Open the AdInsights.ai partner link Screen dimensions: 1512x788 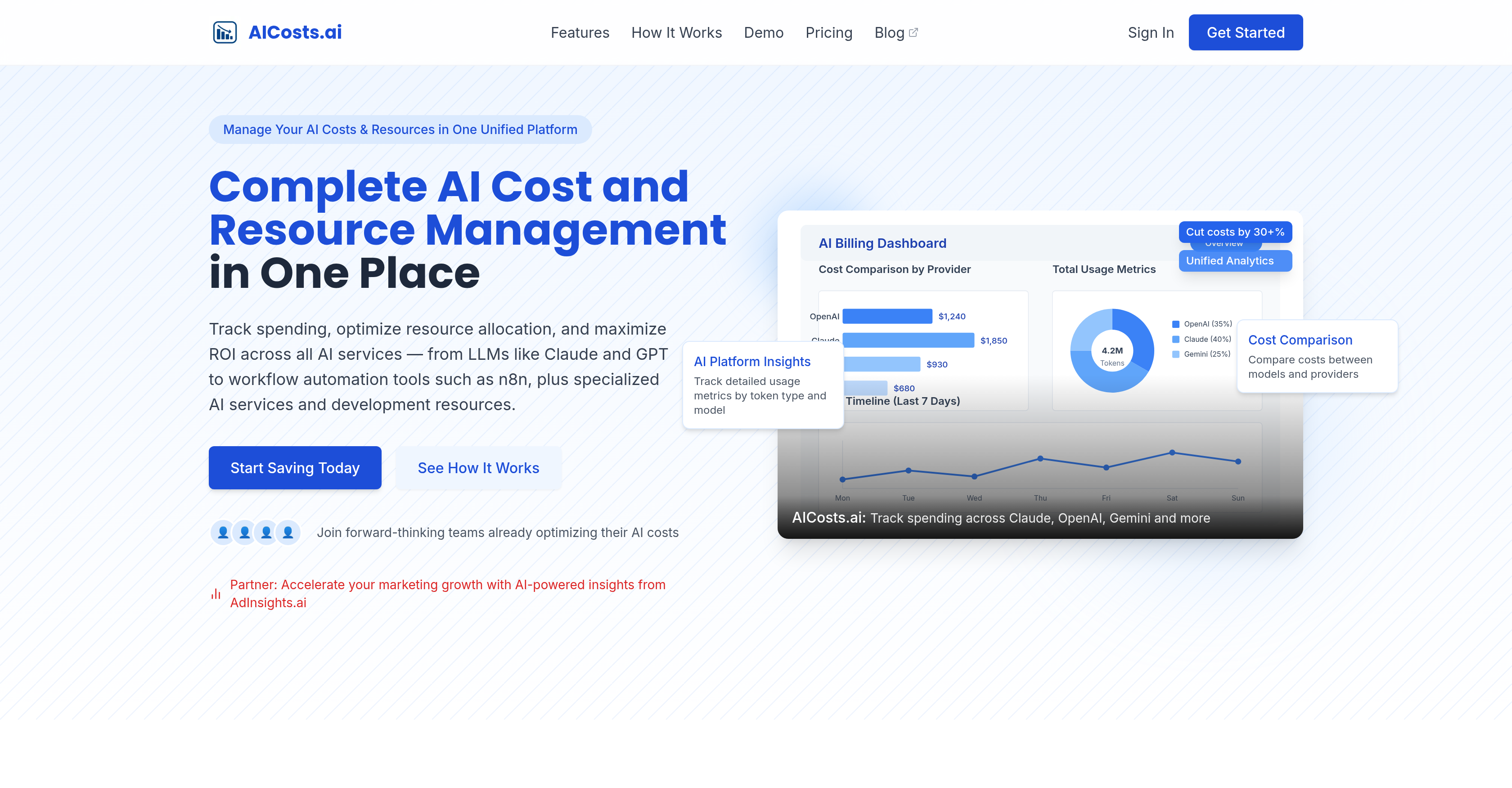tap(268, 602)
